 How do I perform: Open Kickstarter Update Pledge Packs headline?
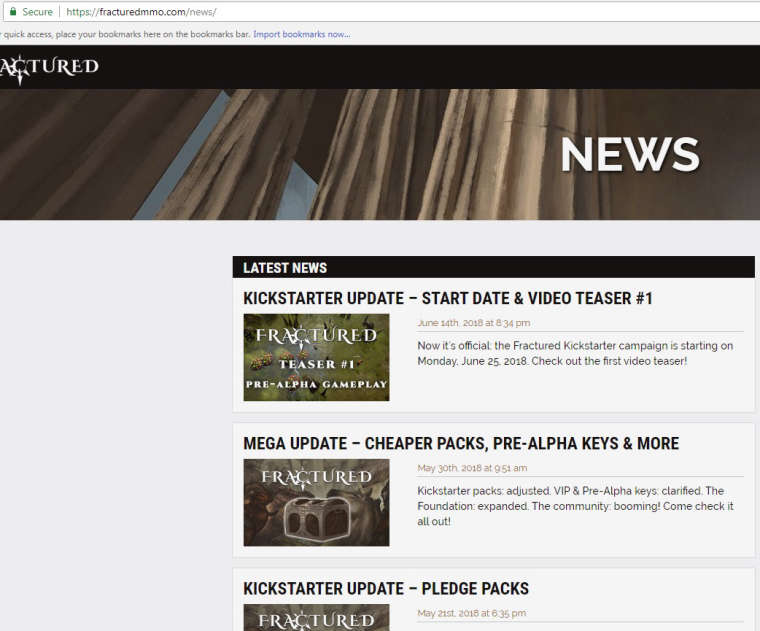[386, 588]
